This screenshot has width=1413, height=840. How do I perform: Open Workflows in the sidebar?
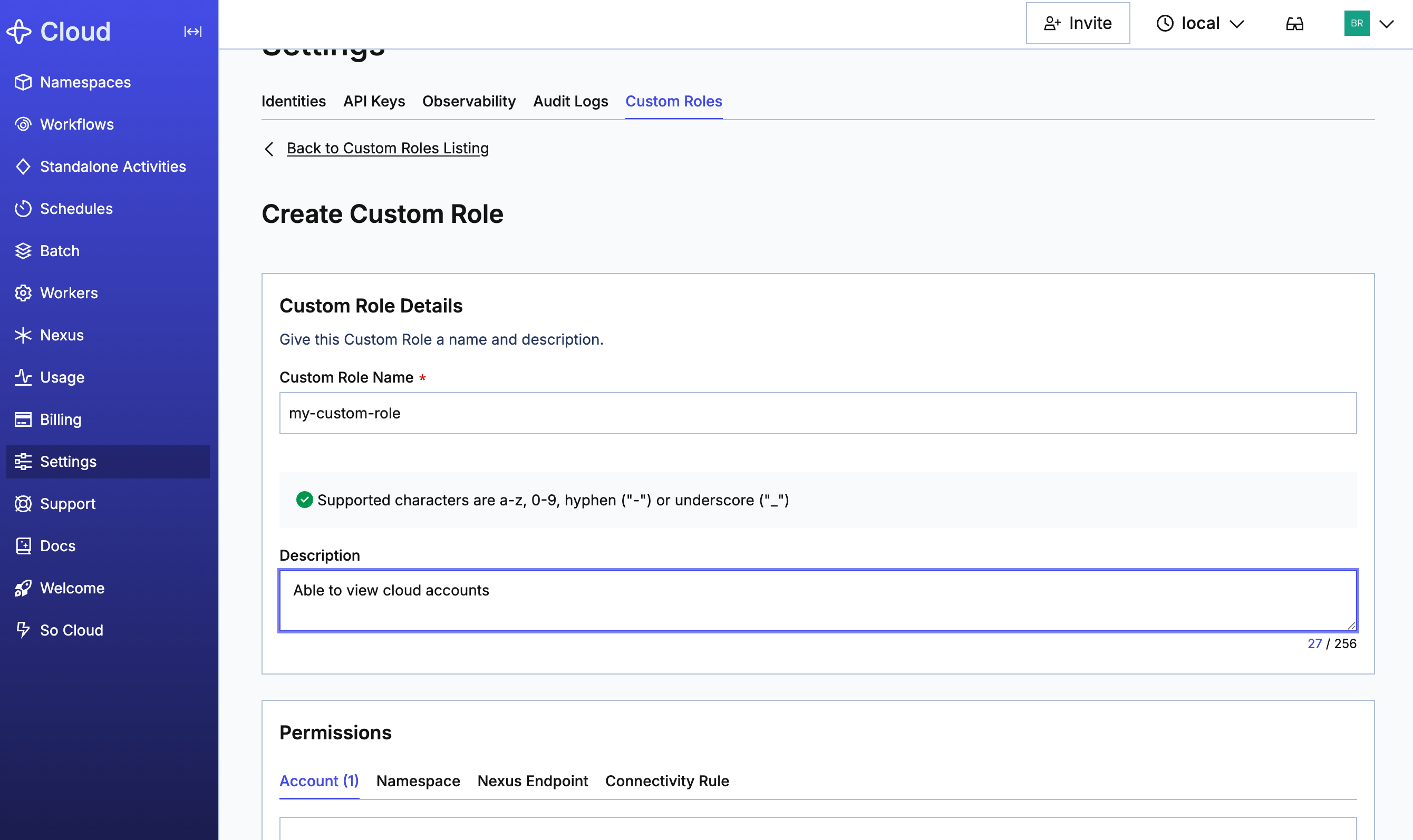pyautogui.click(x=108, y=124)
